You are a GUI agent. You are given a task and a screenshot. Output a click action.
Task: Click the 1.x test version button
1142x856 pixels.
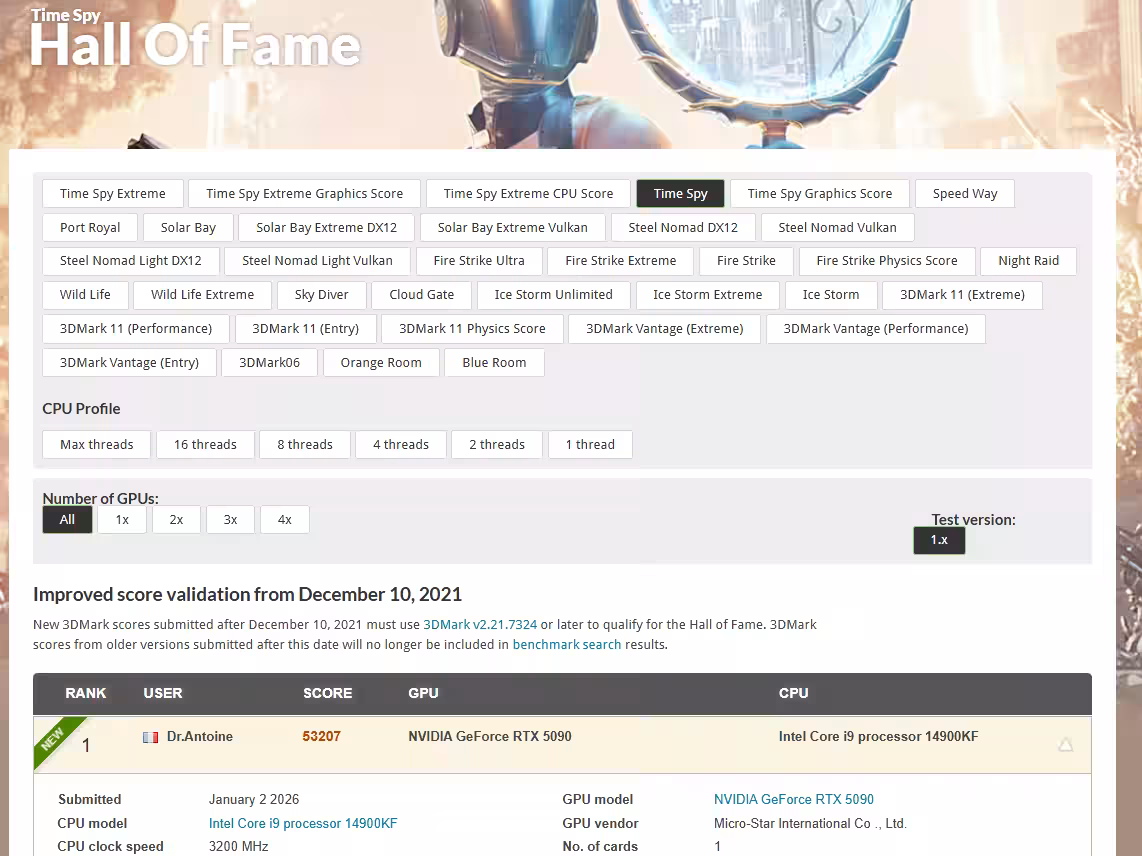point(939,540)
